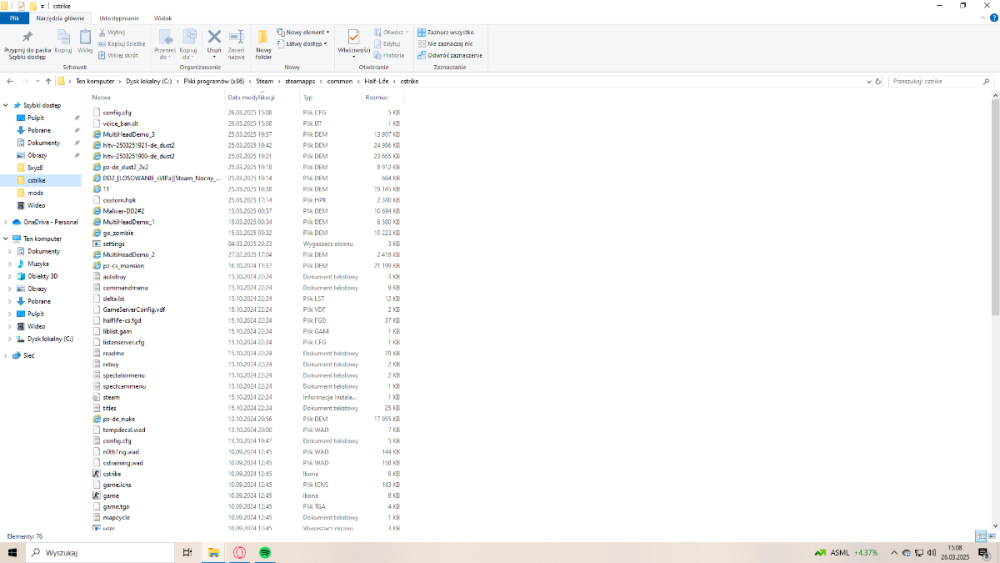
Task: Select the pz-de_nuke demo file
Action: (119, 419)
